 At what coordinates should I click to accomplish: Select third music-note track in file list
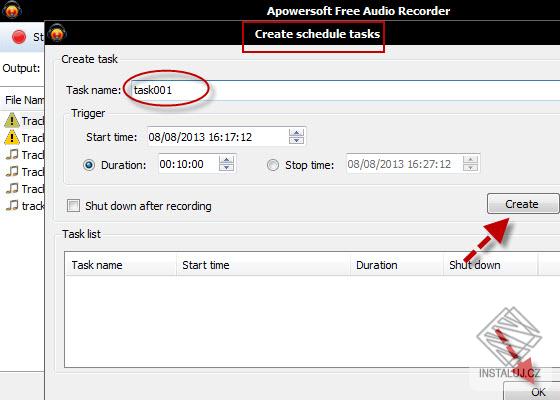pyautogui.click(x=24, y=189)
